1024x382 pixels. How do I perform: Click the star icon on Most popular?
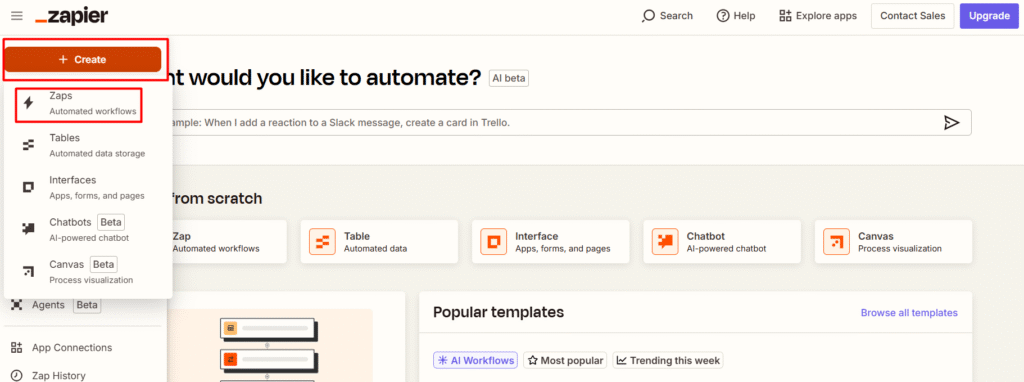point(532,360)
